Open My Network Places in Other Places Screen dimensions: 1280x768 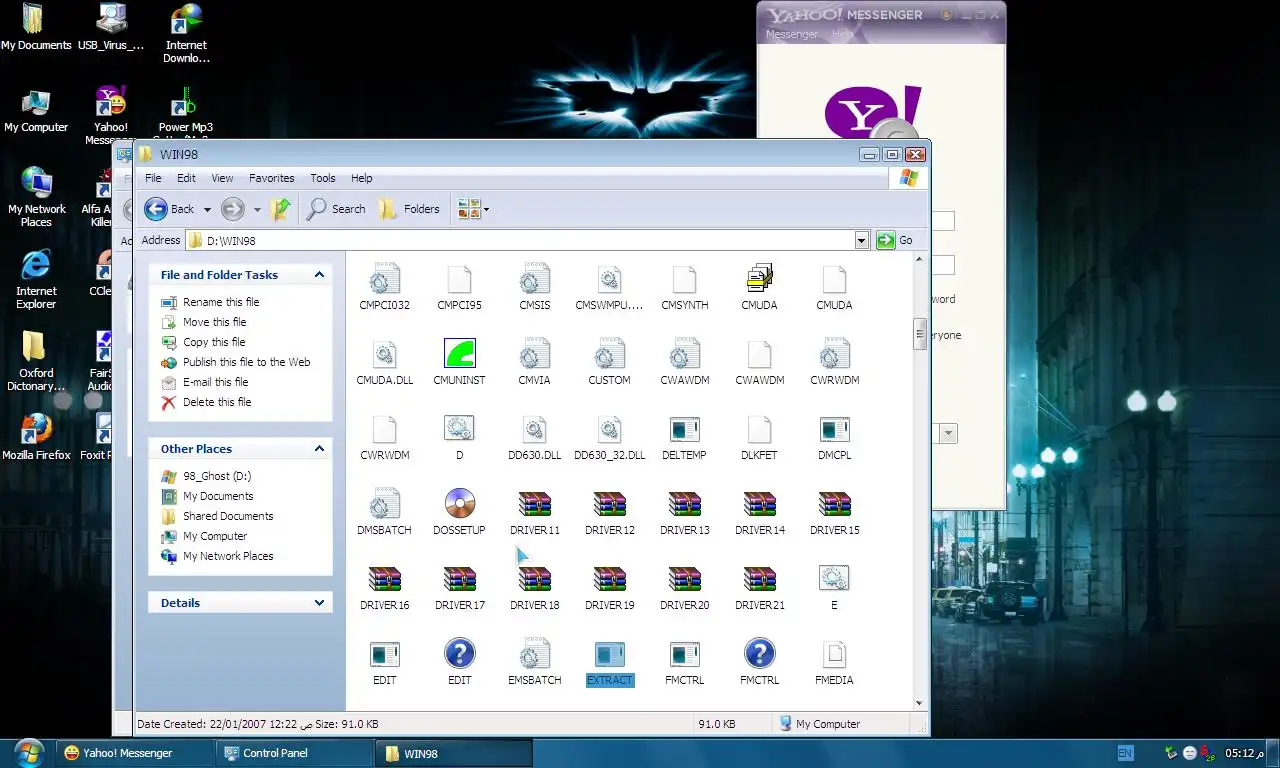tap(228, 556)
